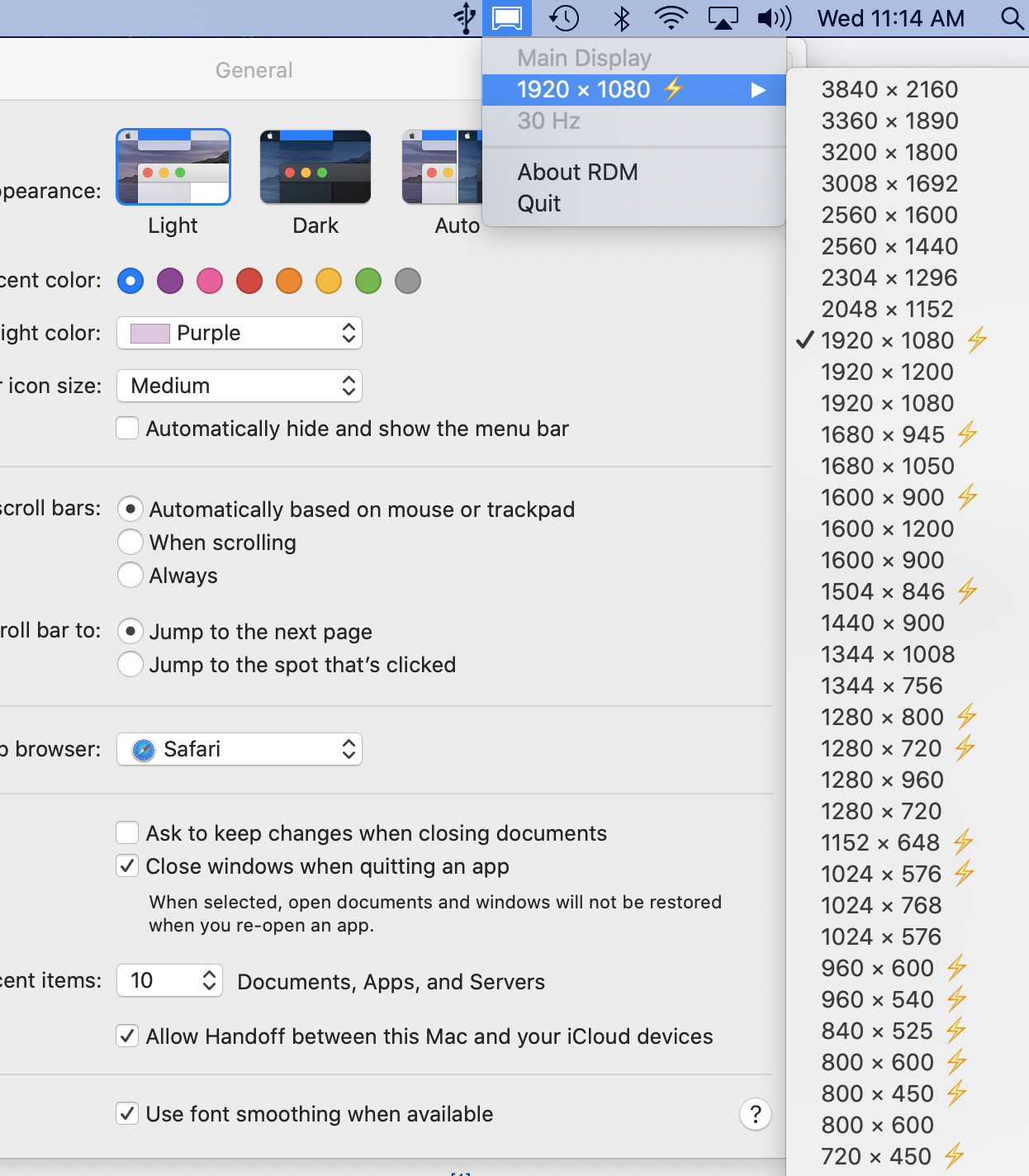Click the AirPlay display icon
The height and width of the screenshot is (1176, 1029).
(723, 18)
